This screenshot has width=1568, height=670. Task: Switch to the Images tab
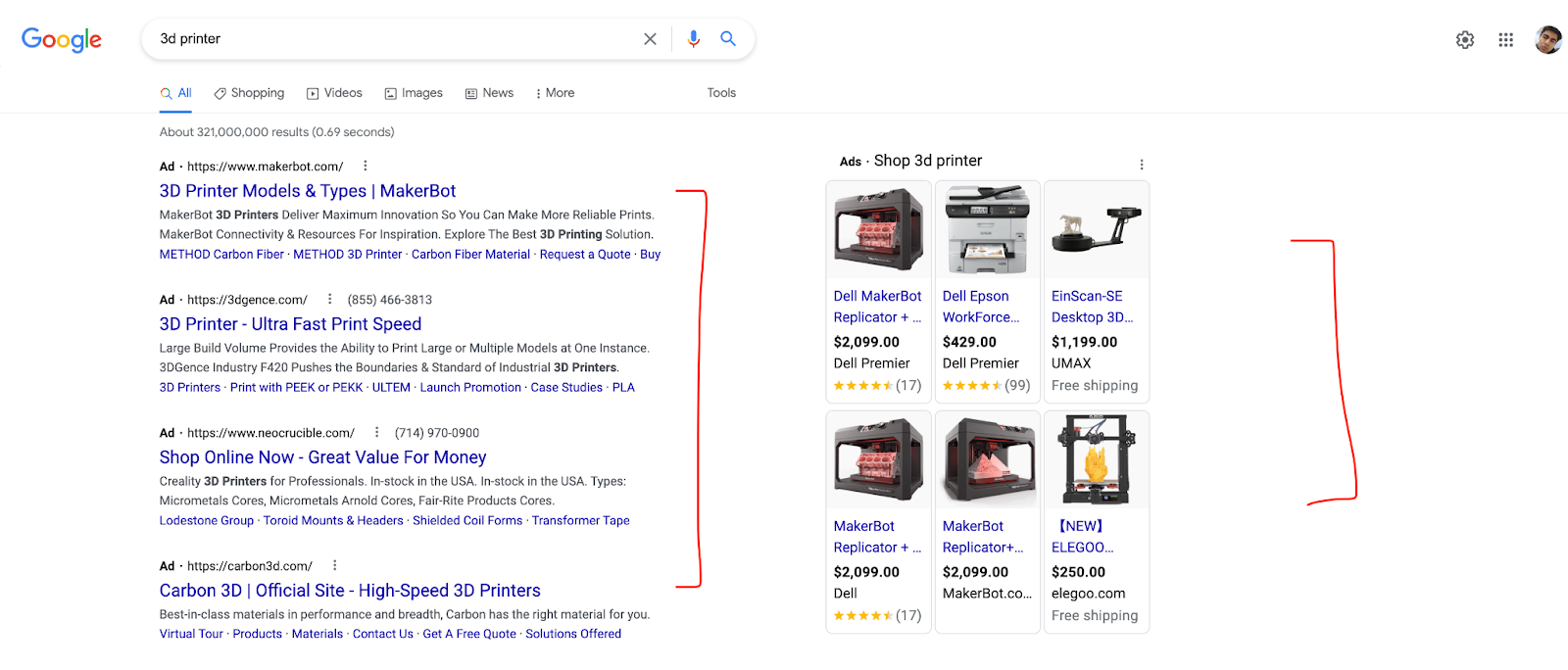414,93
